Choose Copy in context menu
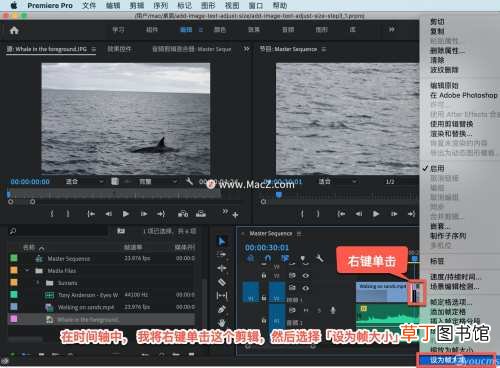500x368 pixels. (437, 31)
